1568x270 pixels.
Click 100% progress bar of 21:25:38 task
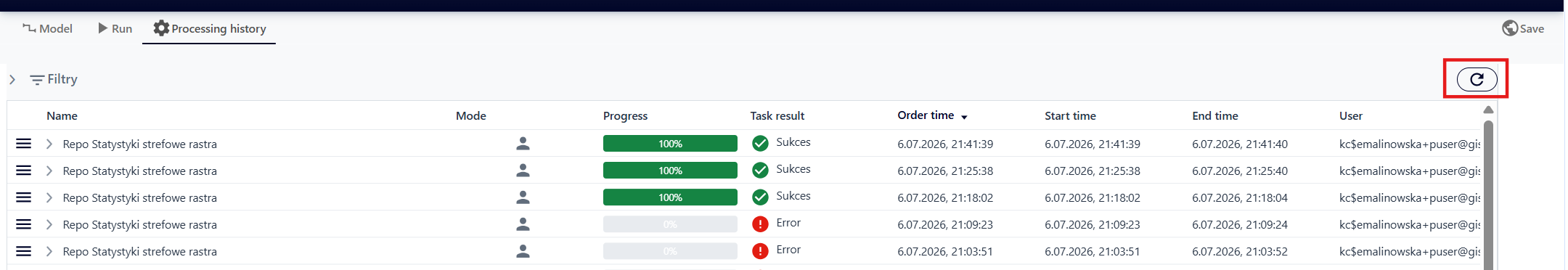click(670, 171)
